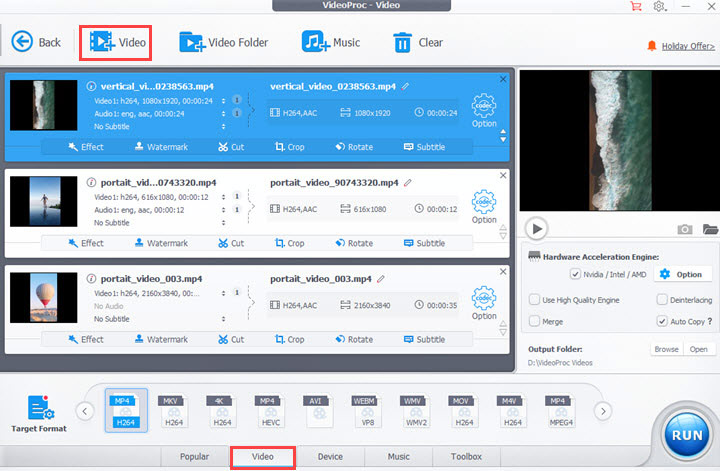Switch to the Toolbox tab
The width and height of the screenshot is (720, 471).
[466, 457]
